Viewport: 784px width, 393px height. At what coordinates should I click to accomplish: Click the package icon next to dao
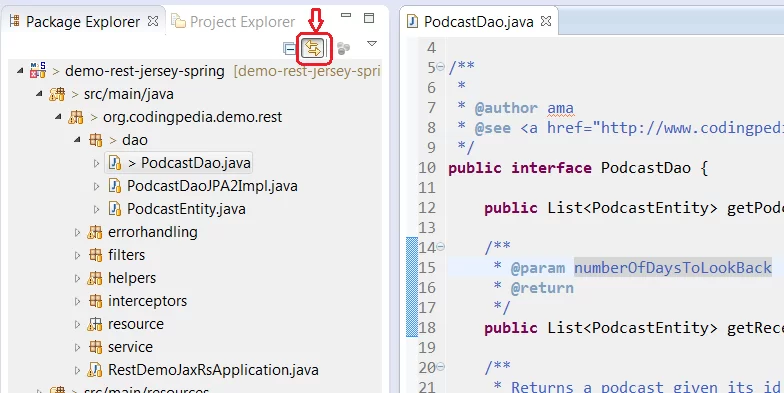click(x=95, y=140)
